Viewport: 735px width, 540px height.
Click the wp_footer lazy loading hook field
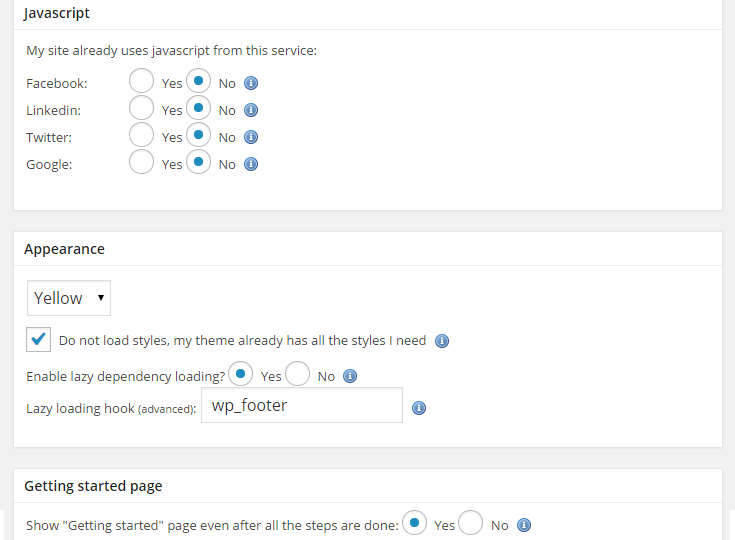tap(302, 405)
